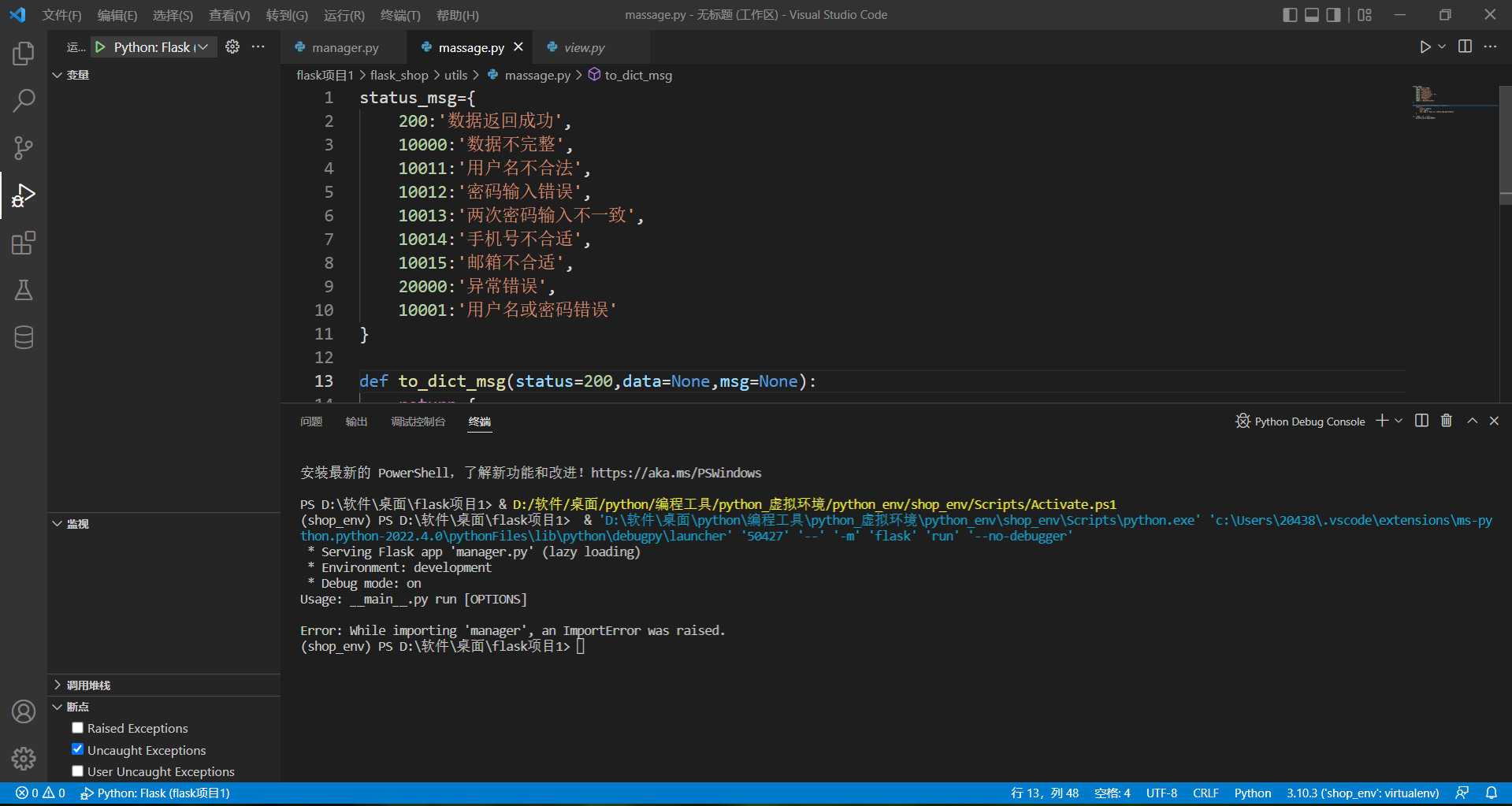Open the 编辑(E) menu
This screenshot has width=1512, height=806.
pyautogui.click(x=117, y=15)
